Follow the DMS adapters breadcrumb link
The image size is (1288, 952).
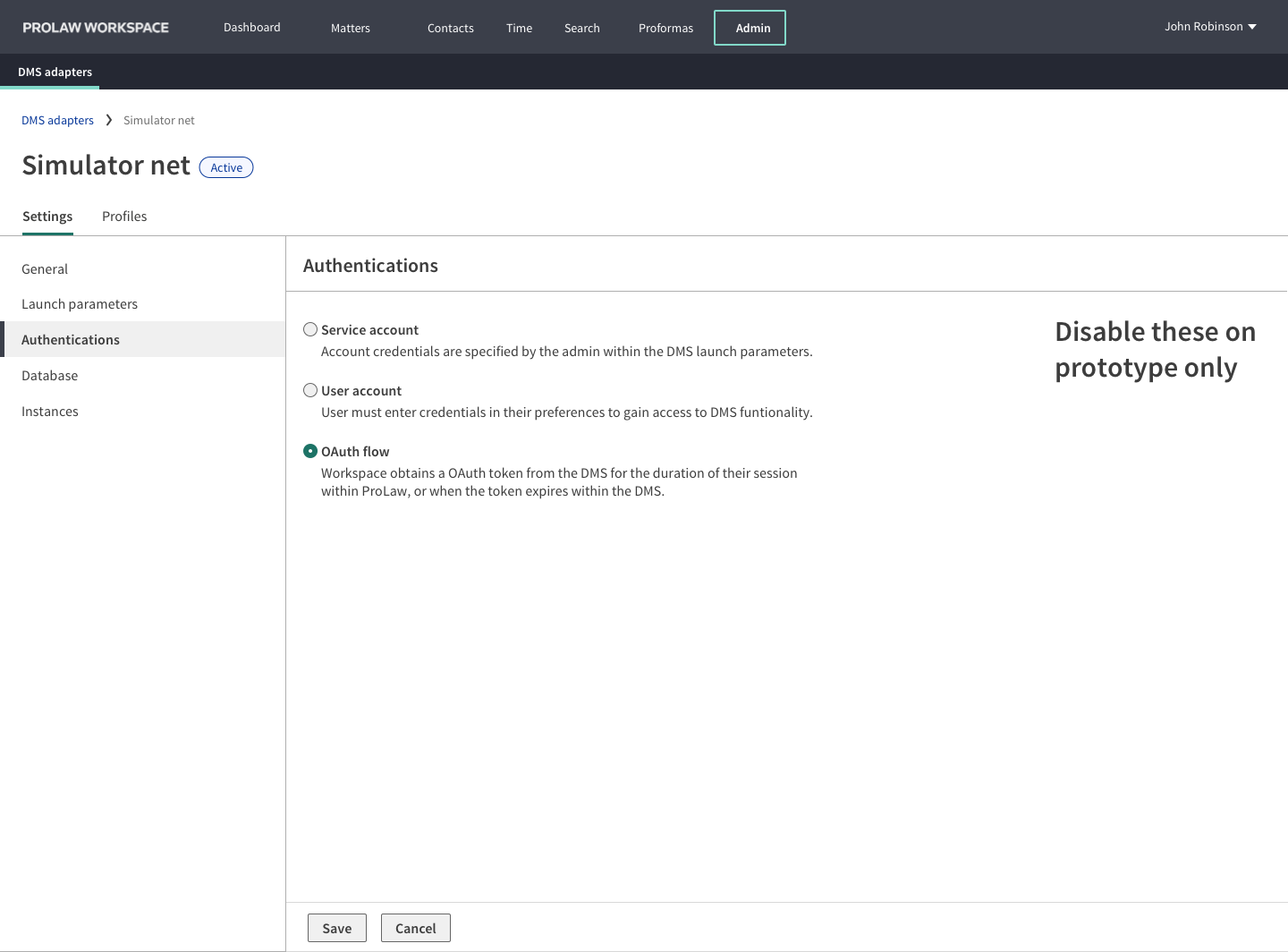click(x=57, y=119)
